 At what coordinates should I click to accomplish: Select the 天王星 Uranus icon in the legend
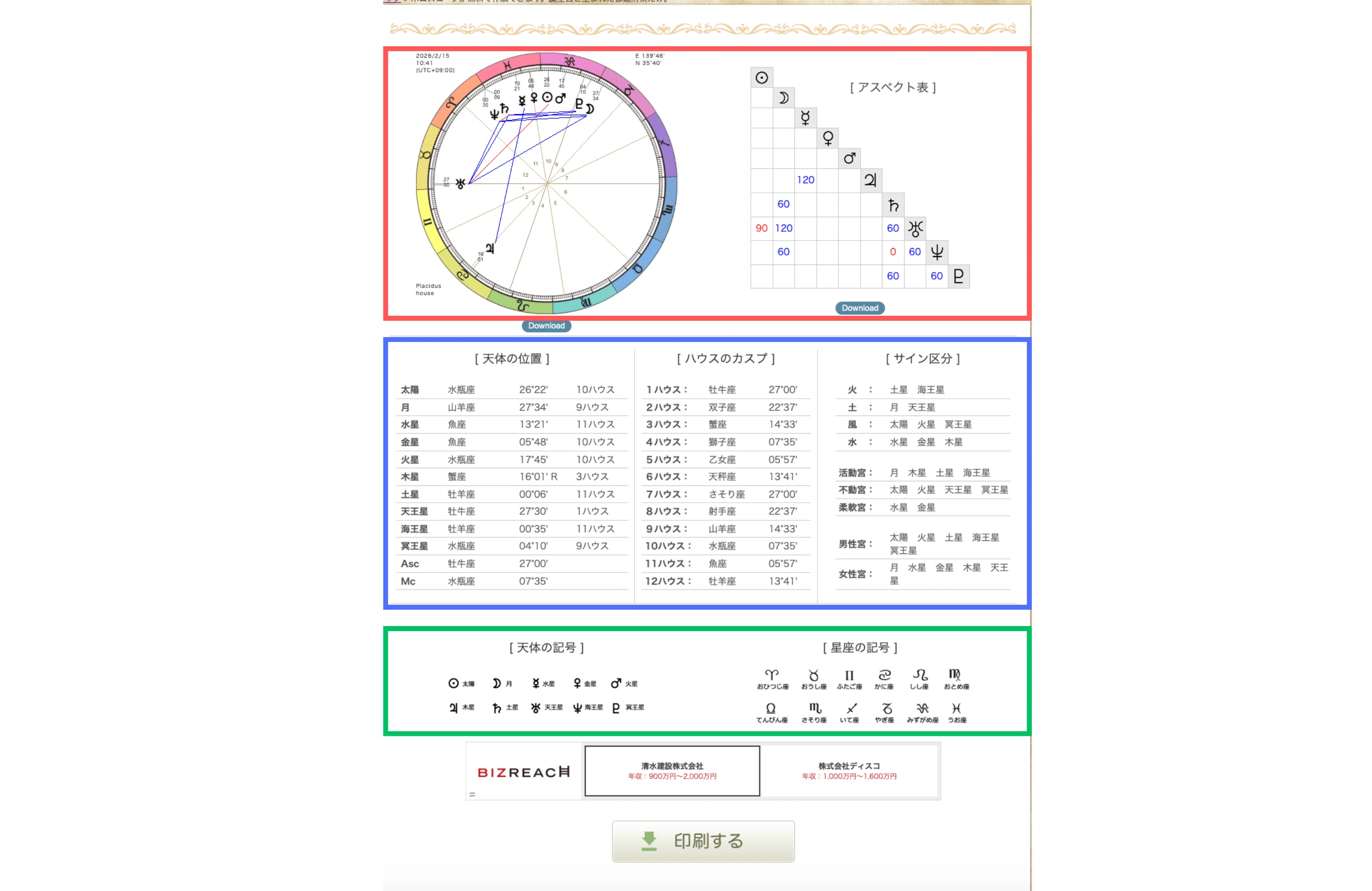pos(535,708)
